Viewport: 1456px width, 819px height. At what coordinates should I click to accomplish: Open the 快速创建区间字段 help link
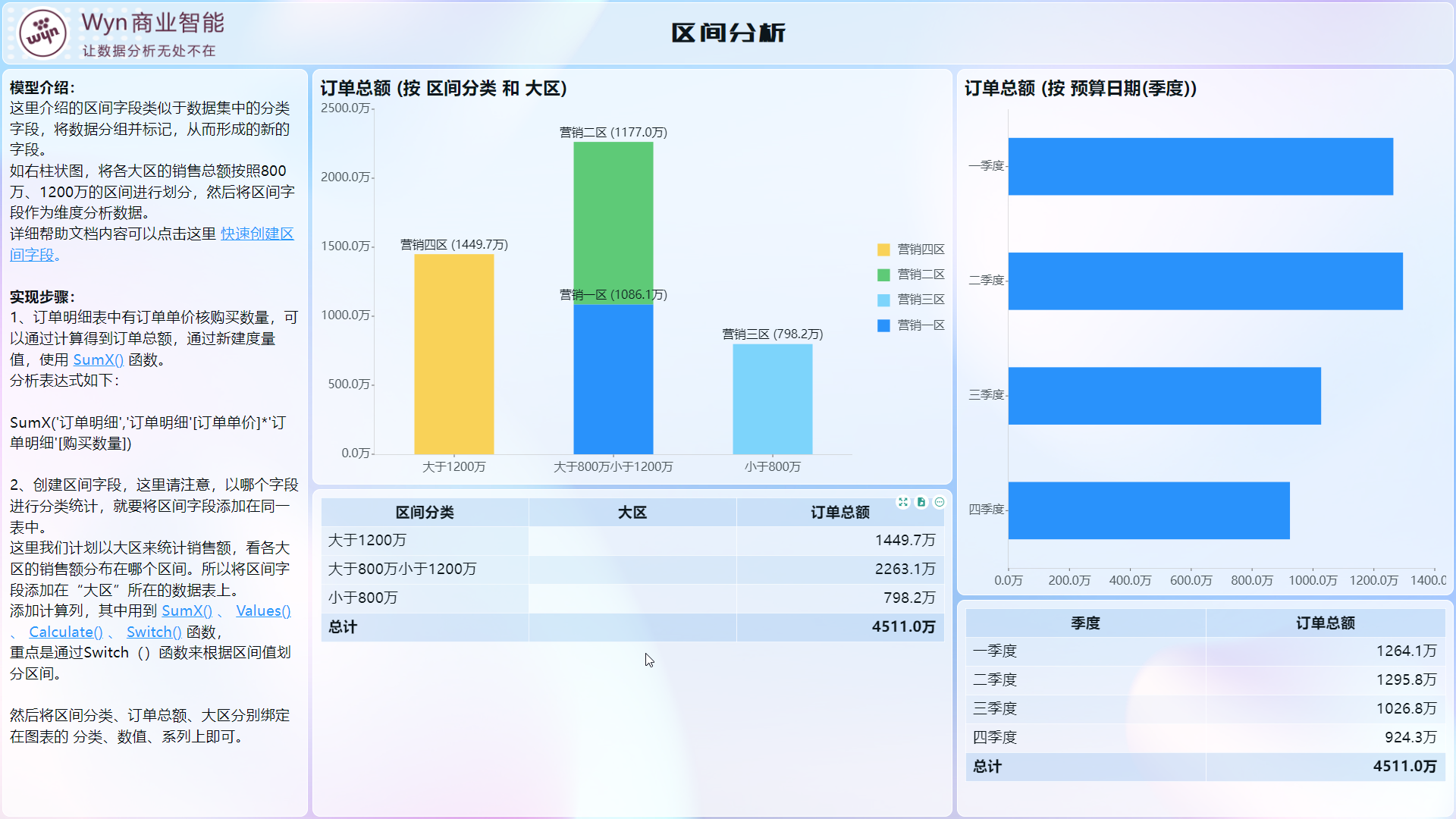[256, 234]
